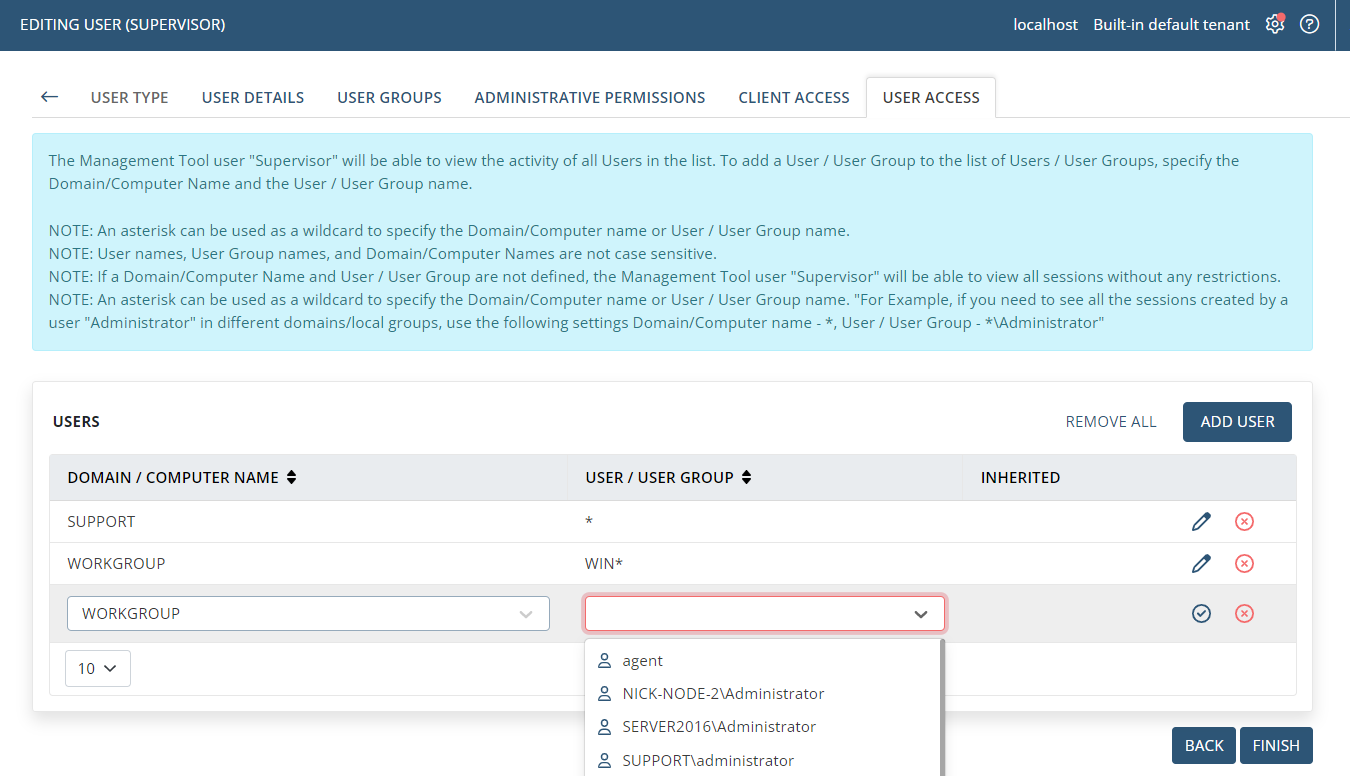Edit the SUPPORT row with pencil icon
The height and width of the screenshot is (776, 1350).
[x=1201, y=522]
